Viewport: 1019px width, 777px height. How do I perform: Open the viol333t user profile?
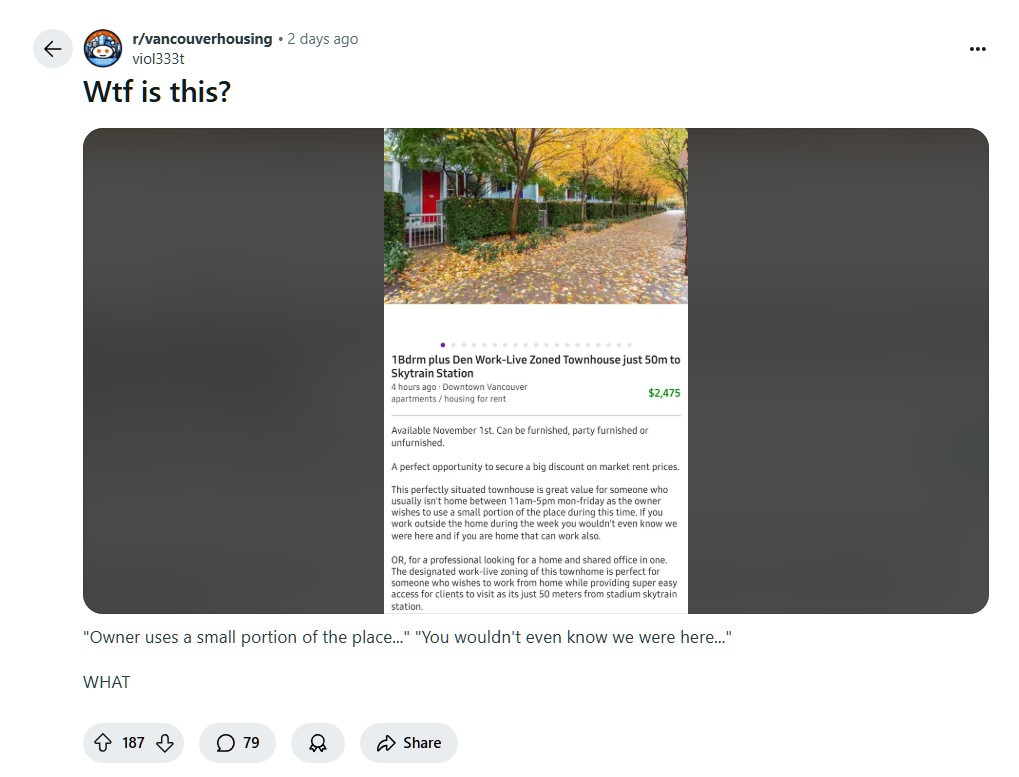click(x=158, y=58)
